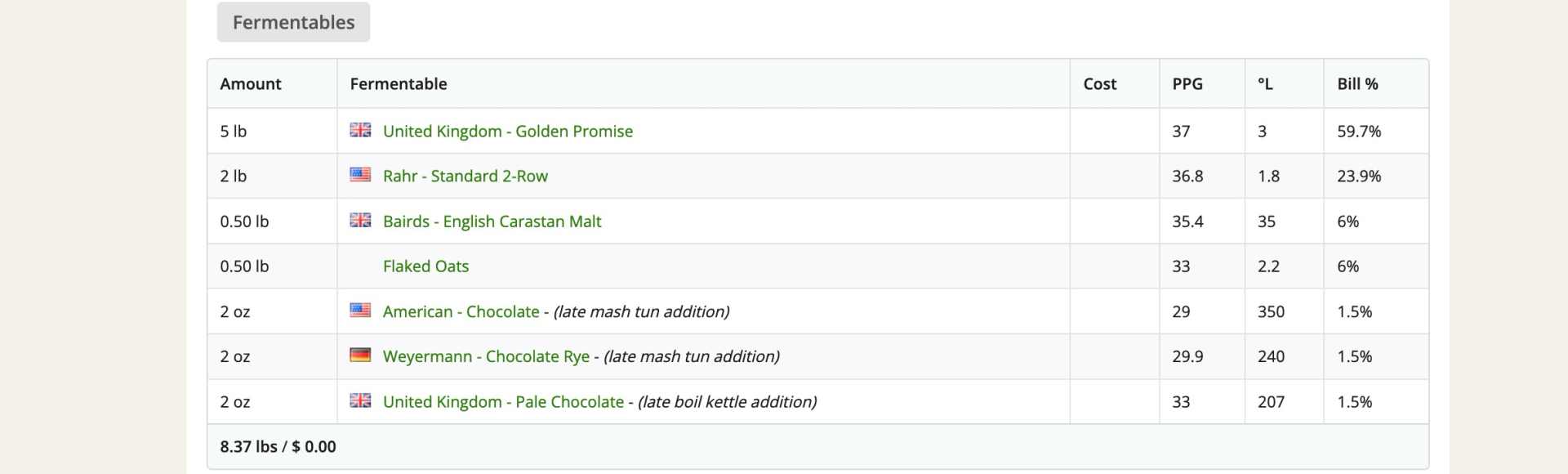The image size is (1568, 474).
Task: Open American - Chocolate fermentable link
Action: [x=461, y=311]
